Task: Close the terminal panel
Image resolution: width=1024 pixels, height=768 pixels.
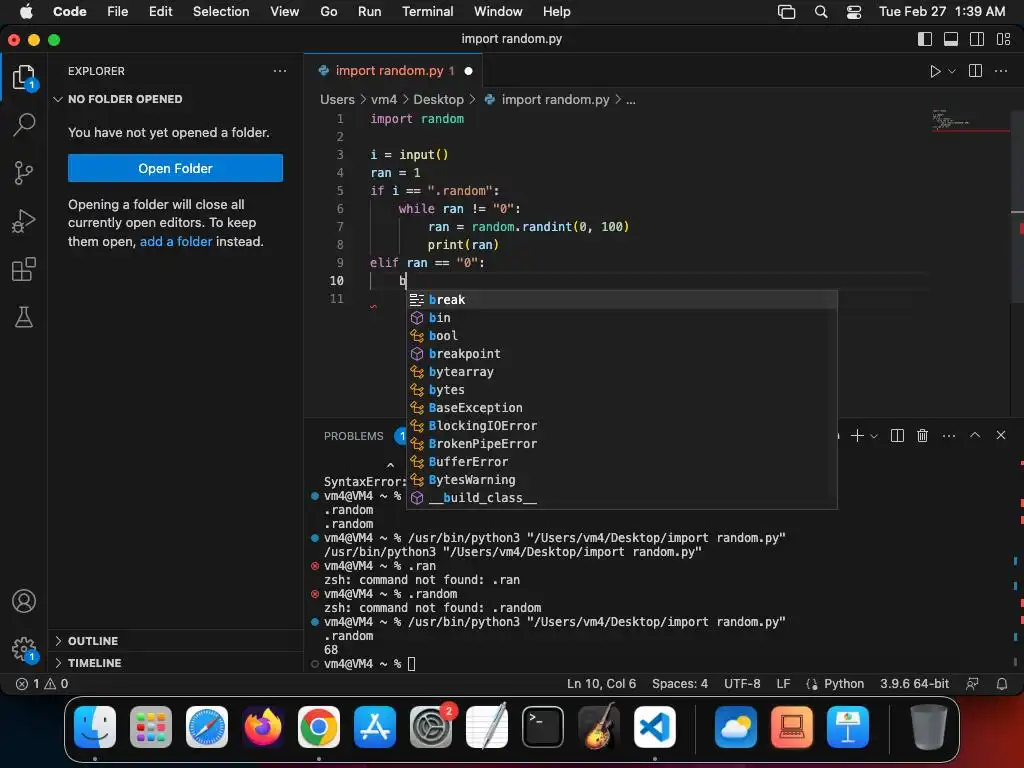Action: (1000, 435)
